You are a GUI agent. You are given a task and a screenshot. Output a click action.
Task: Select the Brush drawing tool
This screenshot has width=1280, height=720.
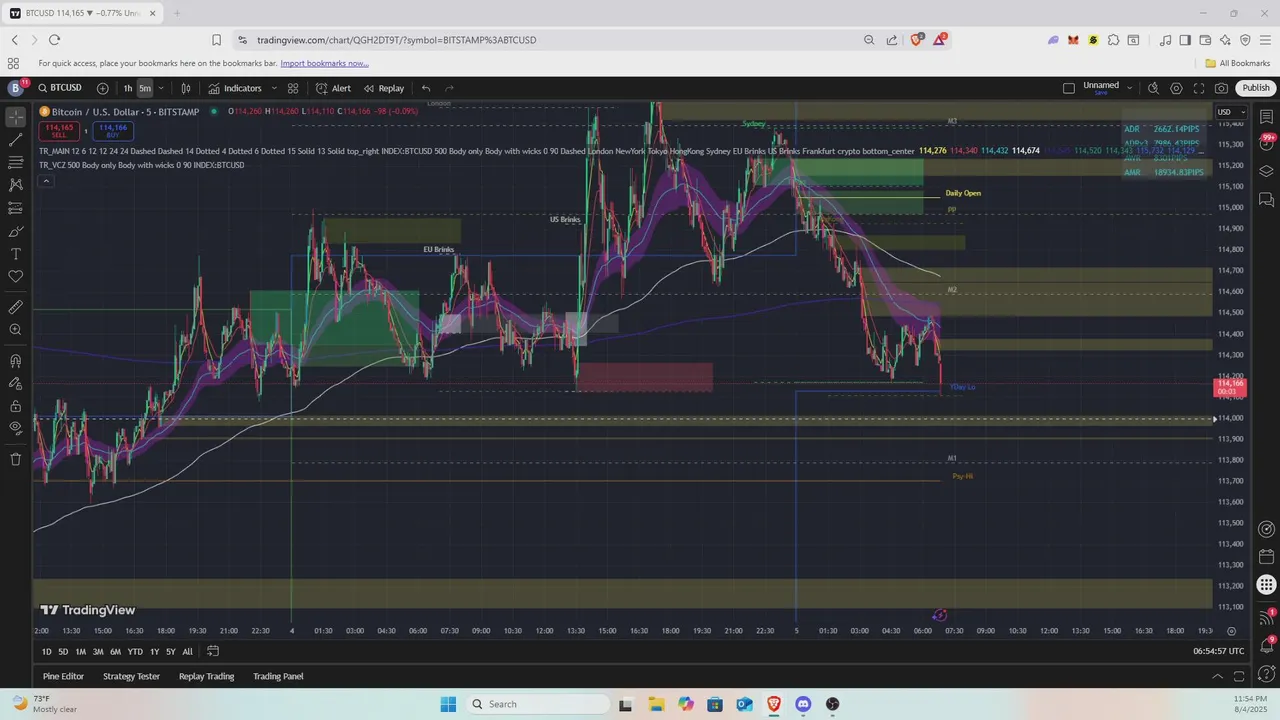coord(15,231)
